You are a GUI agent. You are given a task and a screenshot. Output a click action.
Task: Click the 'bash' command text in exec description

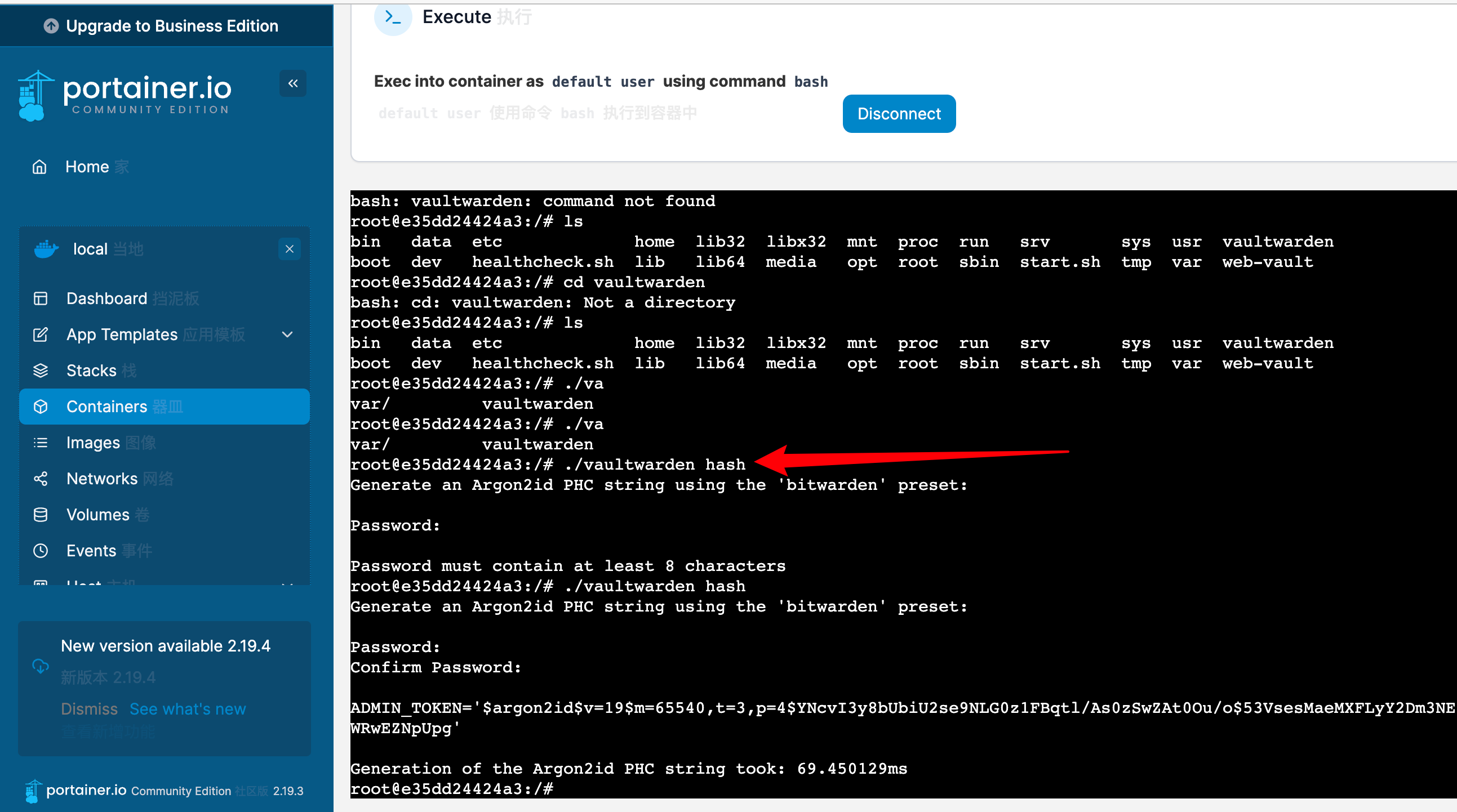click(811, 82)
